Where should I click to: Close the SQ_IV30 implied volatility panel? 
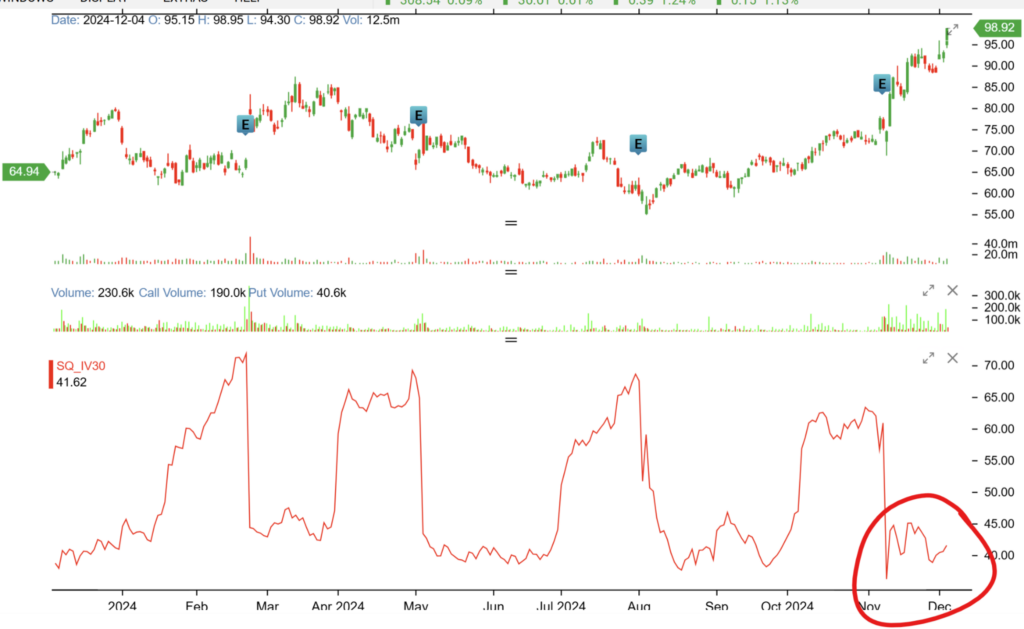[x=953, y=358]
